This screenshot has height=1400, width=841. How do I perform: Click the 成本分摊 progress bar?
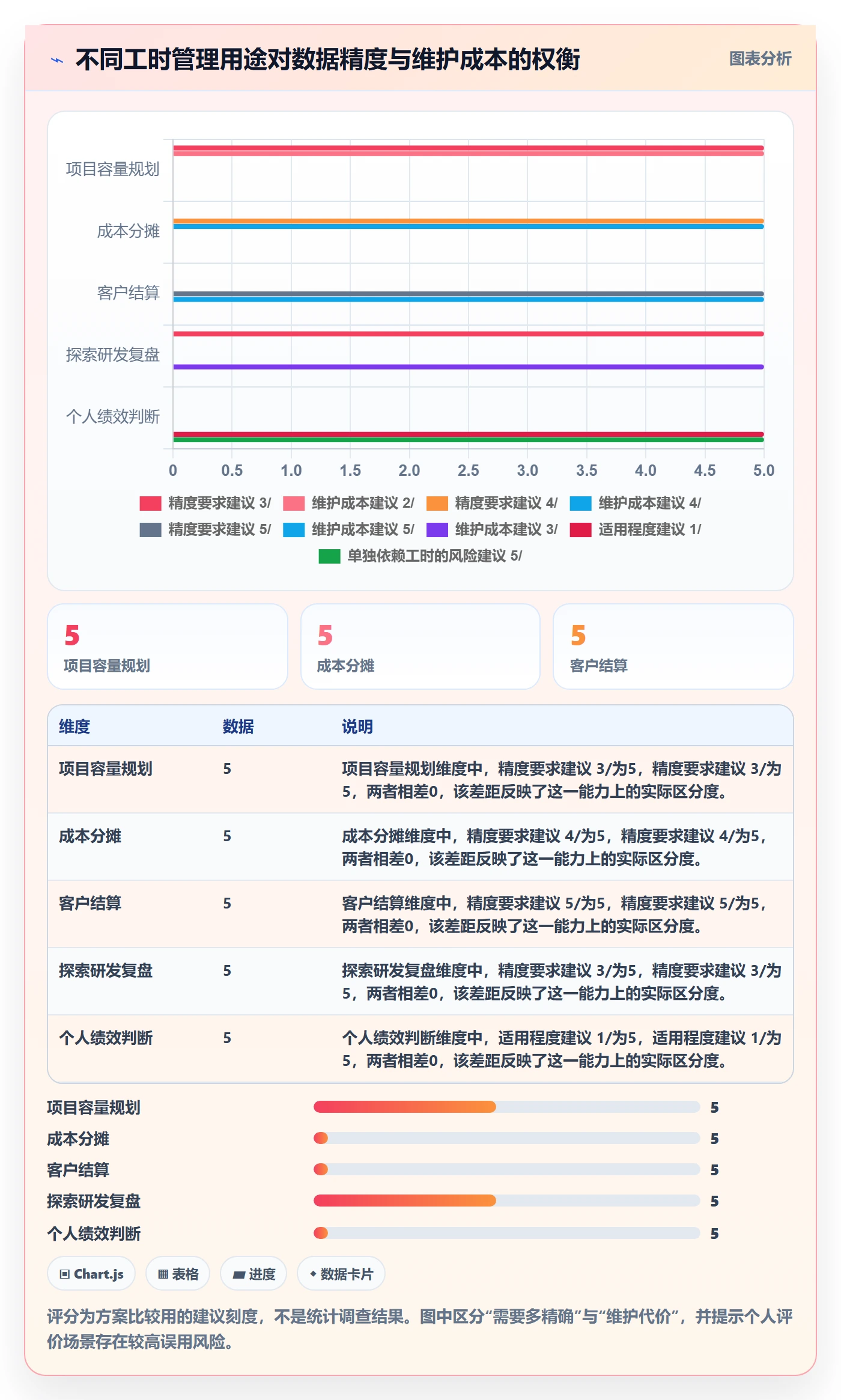click(507, 1138)
